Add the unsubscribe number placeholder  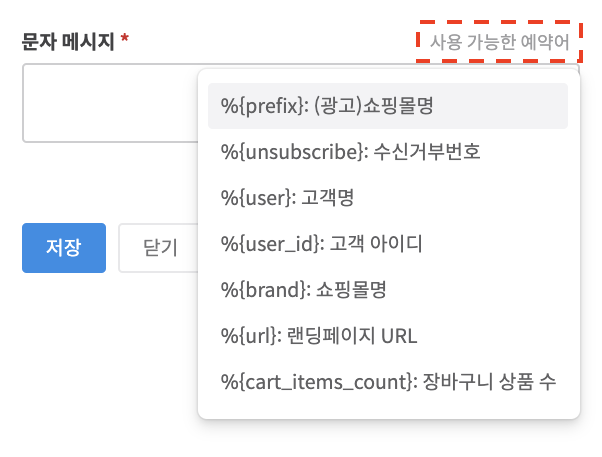point(388,152)
